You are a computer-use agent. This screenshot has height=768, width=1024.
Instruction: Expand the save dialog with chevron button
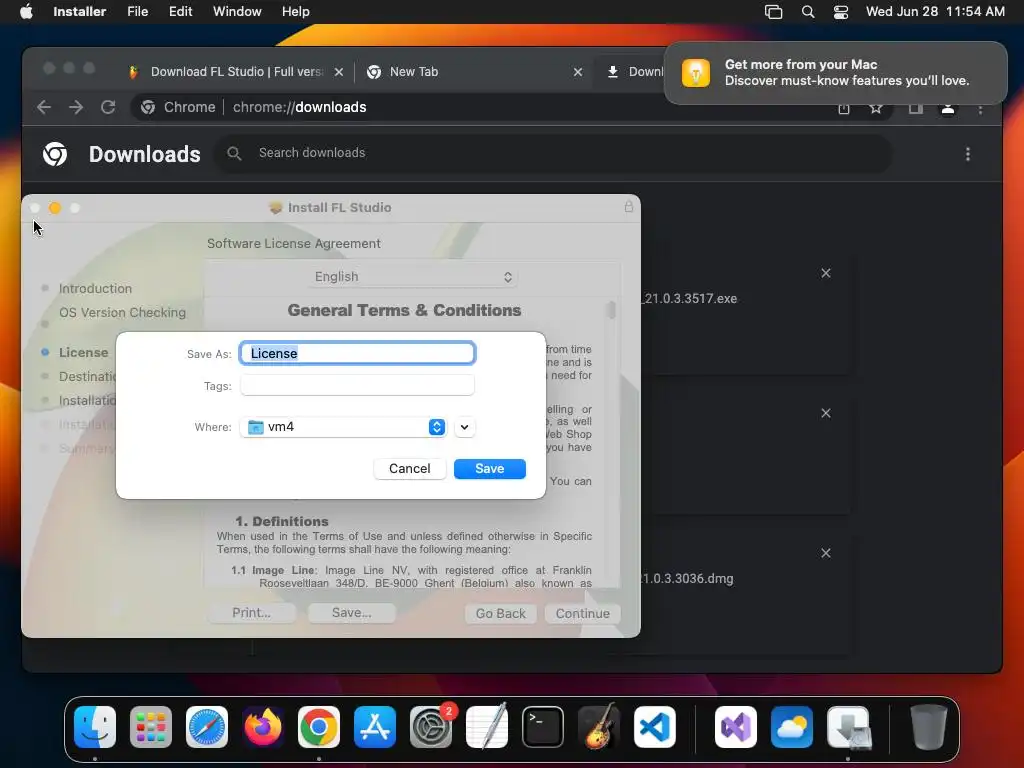pos(464,427)
